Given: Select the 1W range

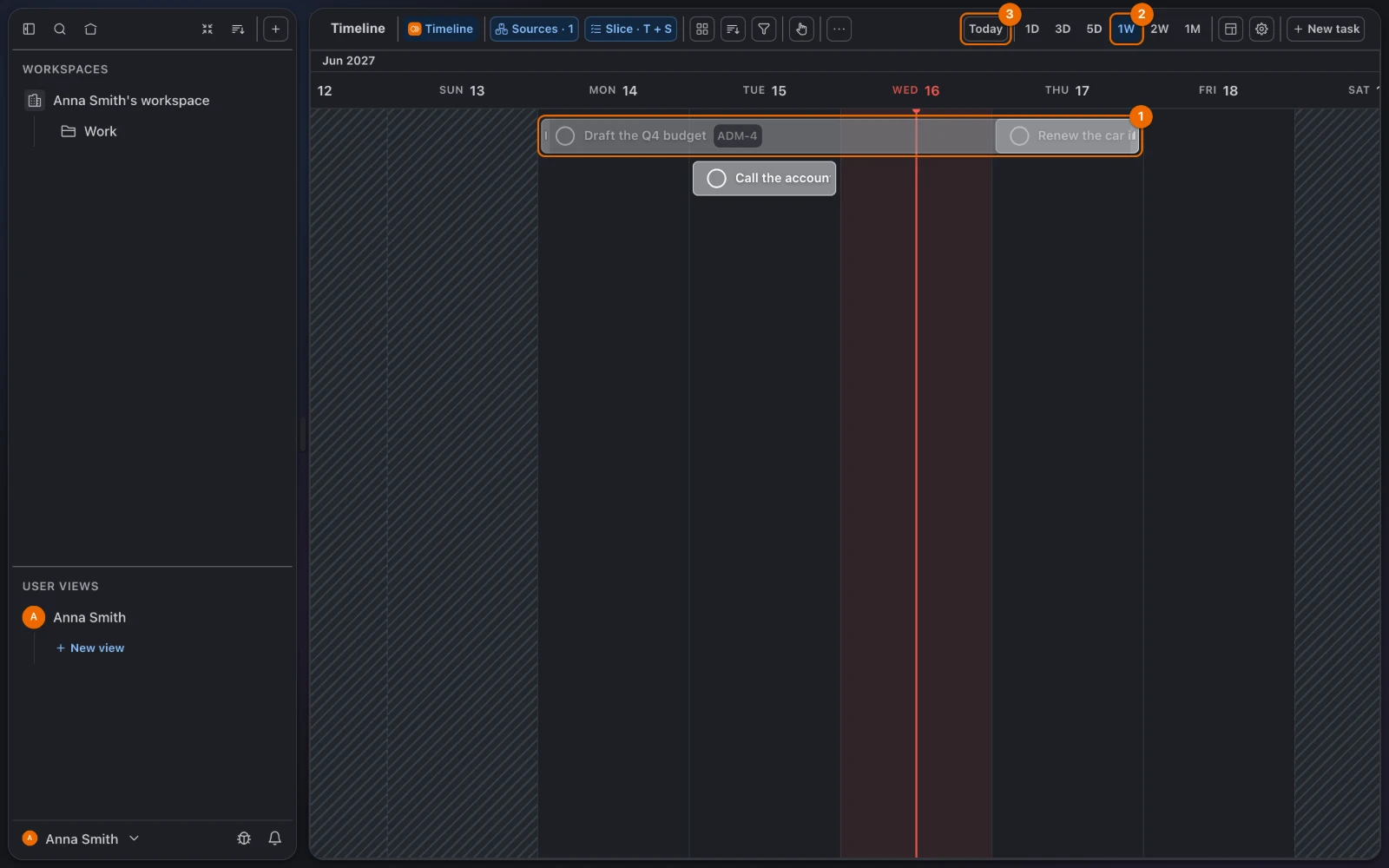Looking at the screenshot, I should click(x=1126, y=29).
